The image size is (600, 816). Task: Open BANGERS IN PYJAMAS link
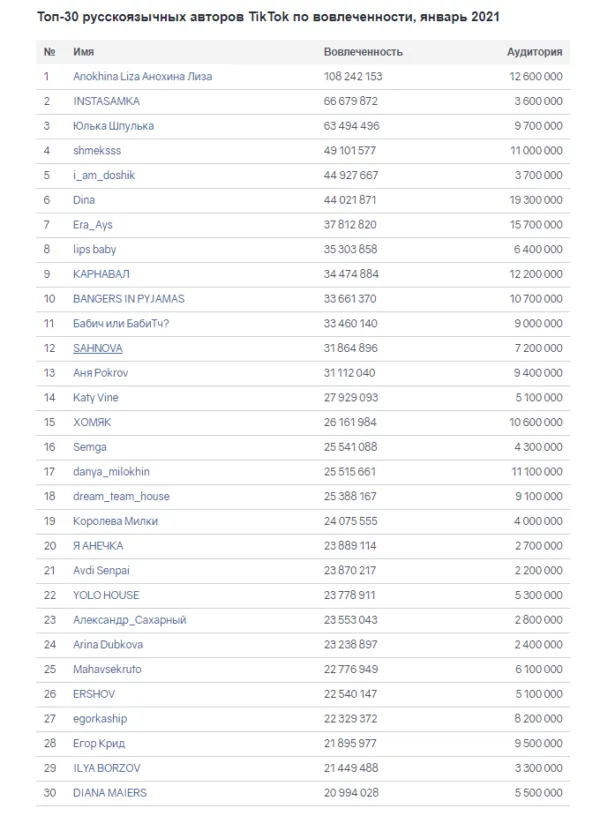[x=129, y=299]
